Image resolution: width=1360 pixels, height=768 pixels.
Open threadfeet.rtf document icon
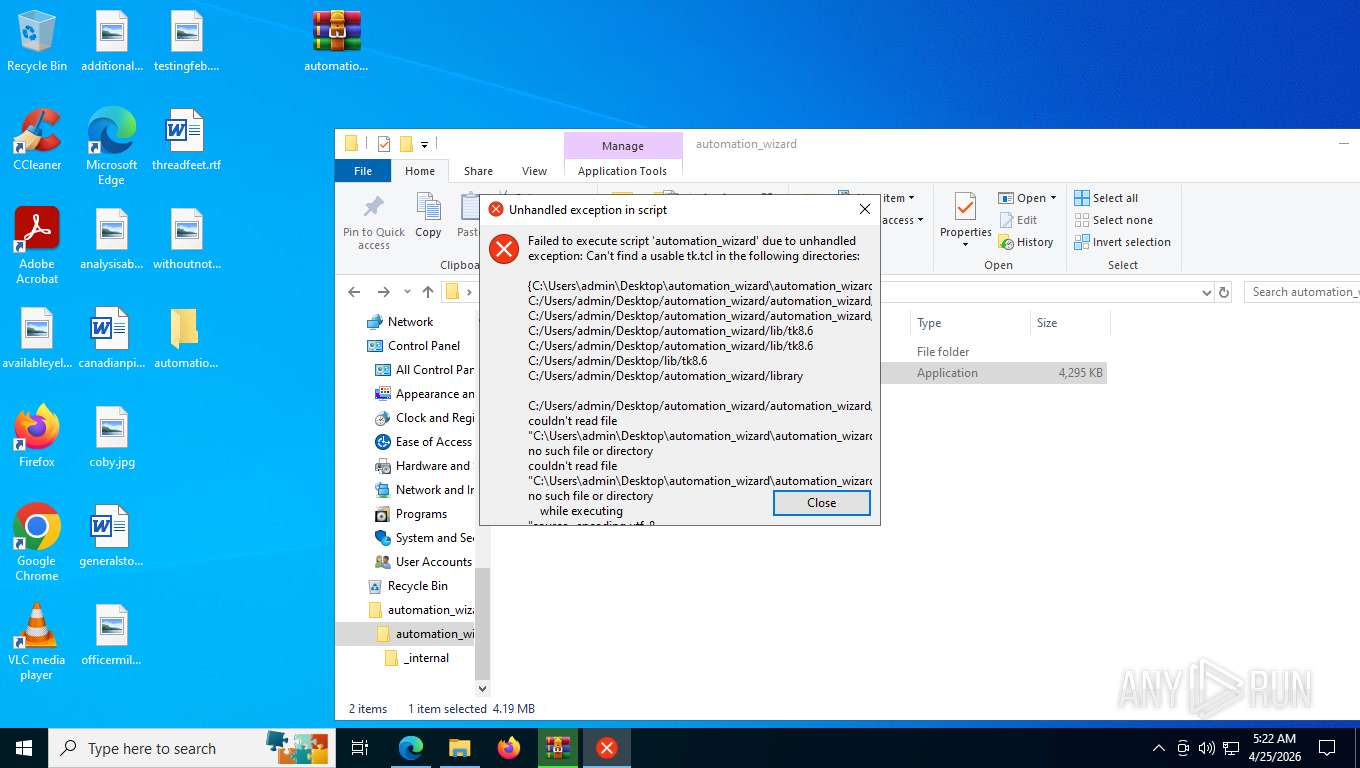(186, 140)
